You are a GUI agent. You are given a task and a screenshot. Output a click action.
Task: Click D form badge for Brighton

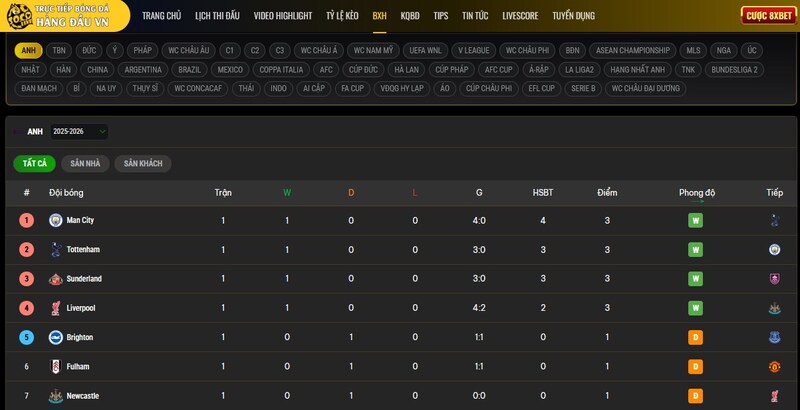[695, 337]
